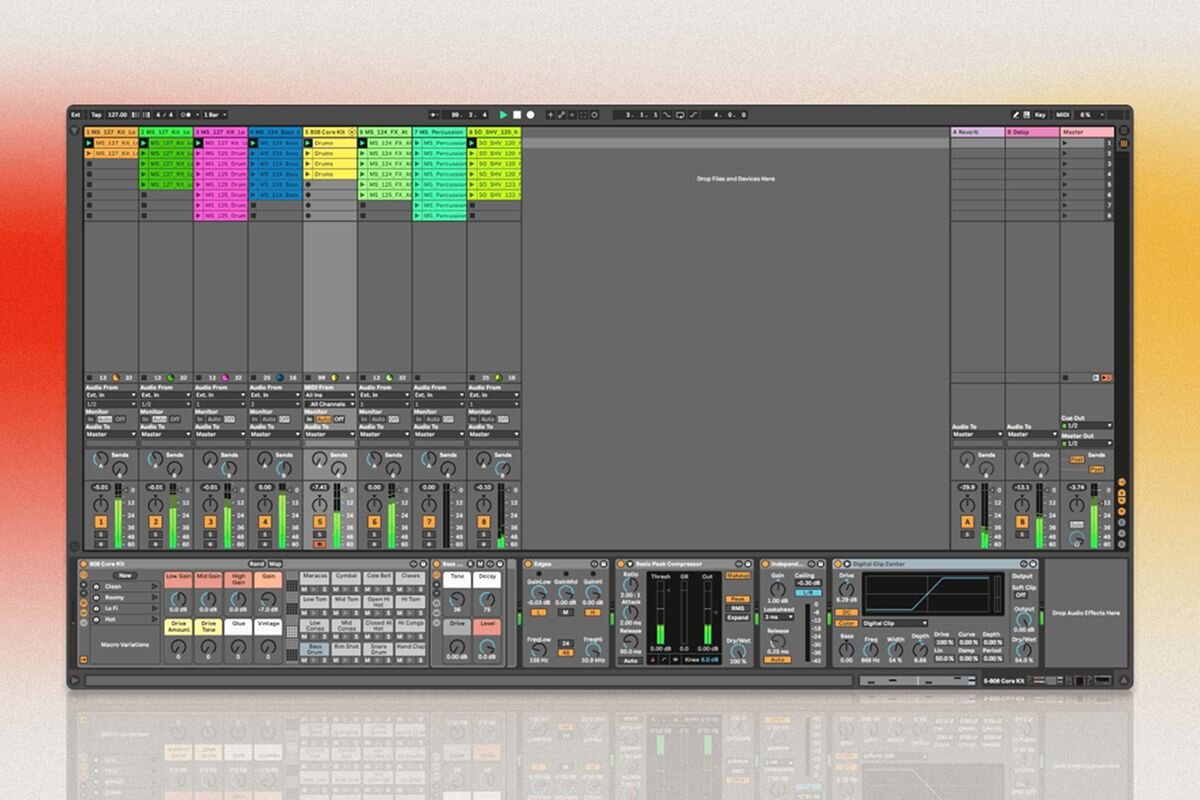Select Expand mode in the compressor
The width and height of the screenshot is (1200, 800).
737,618
